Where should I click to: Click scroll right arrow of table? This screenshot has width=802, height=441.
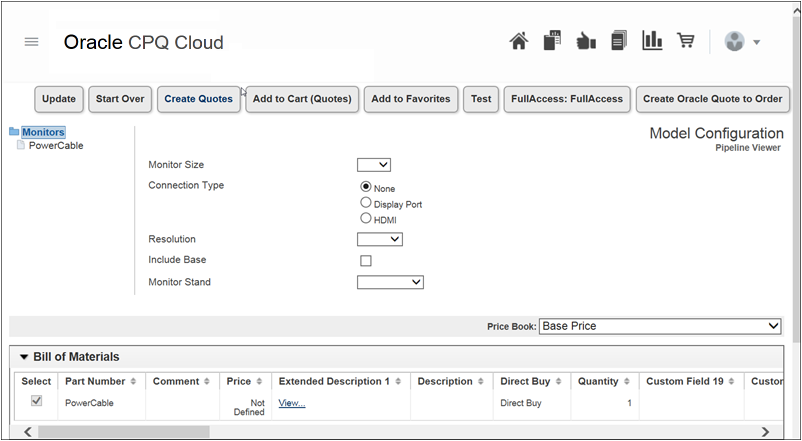(x=765, y=432)
